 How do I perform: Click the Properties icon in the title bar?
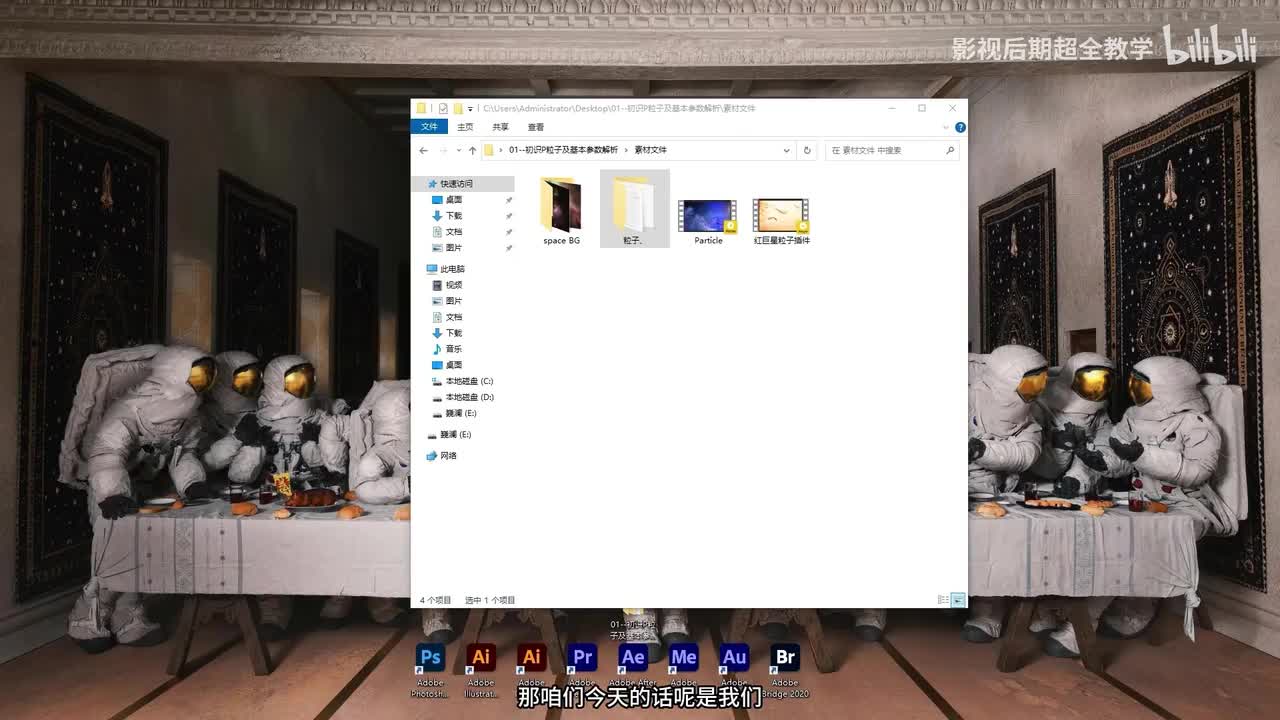(x=443, y=108)
